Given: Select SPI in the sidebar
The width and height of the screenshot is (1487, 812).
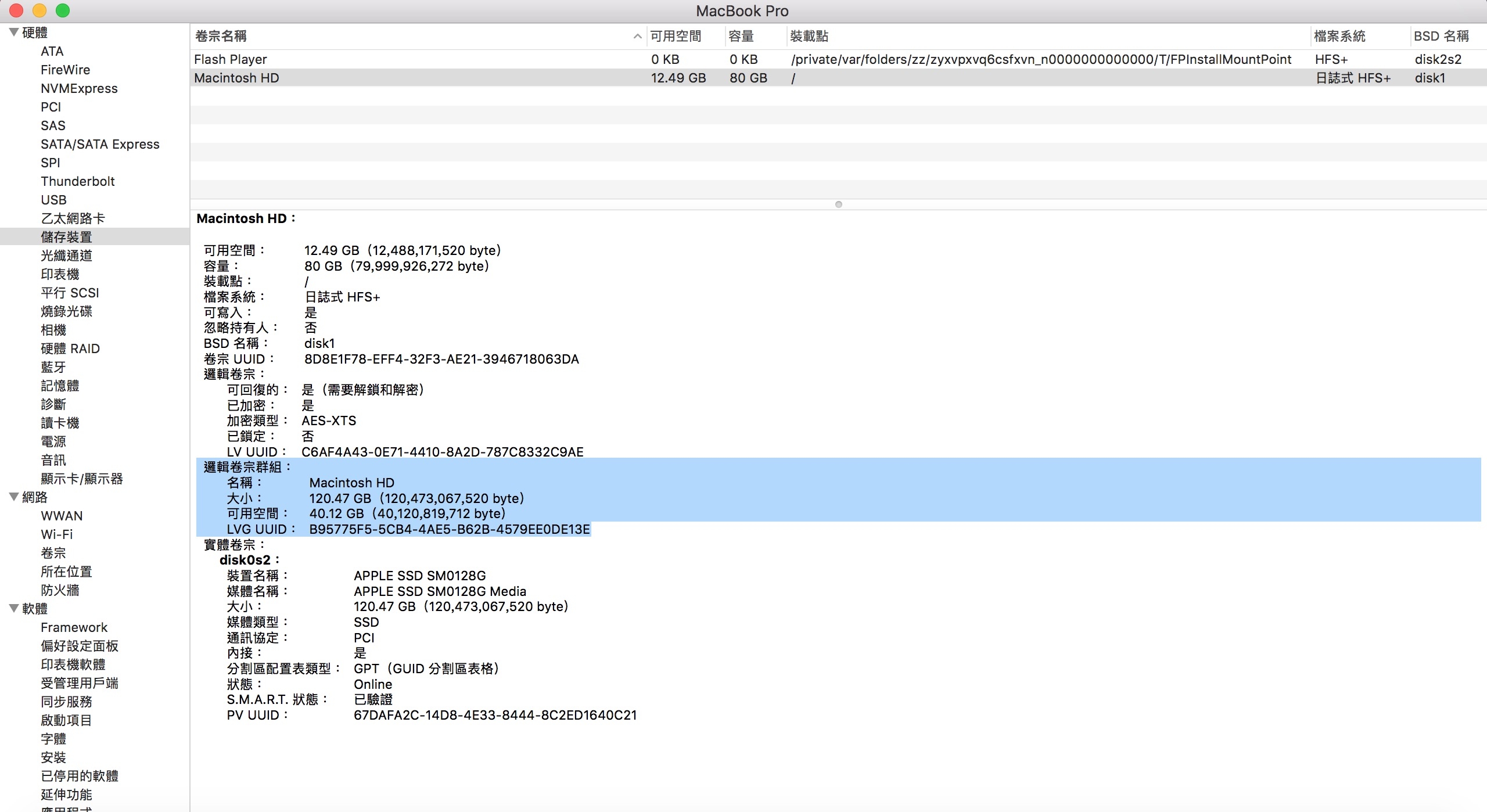Looking at the screenshot, I should (x=50, y=163).
